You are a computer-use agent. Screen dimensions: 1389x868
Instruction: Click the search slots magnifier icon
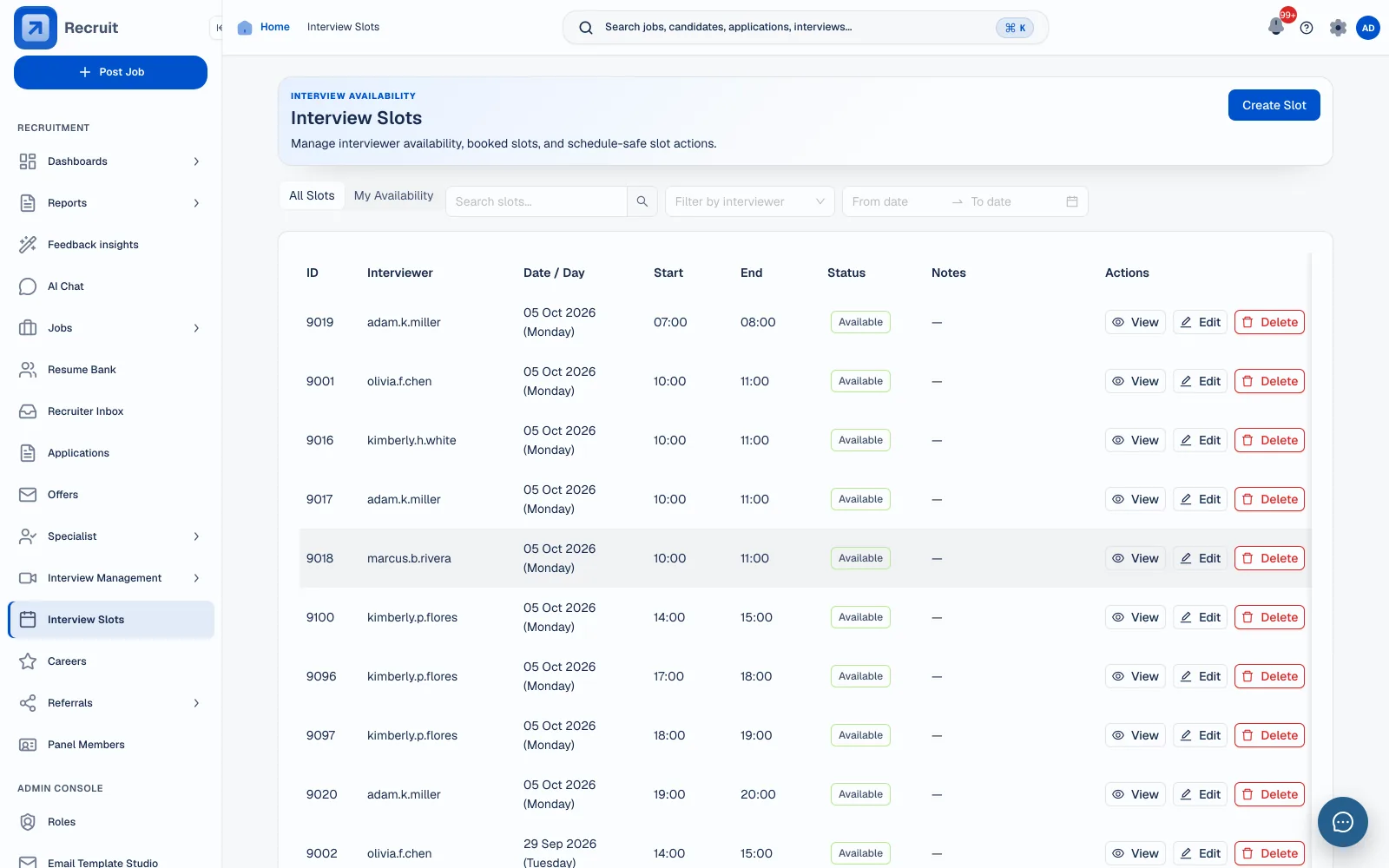[x=642, y=201]
